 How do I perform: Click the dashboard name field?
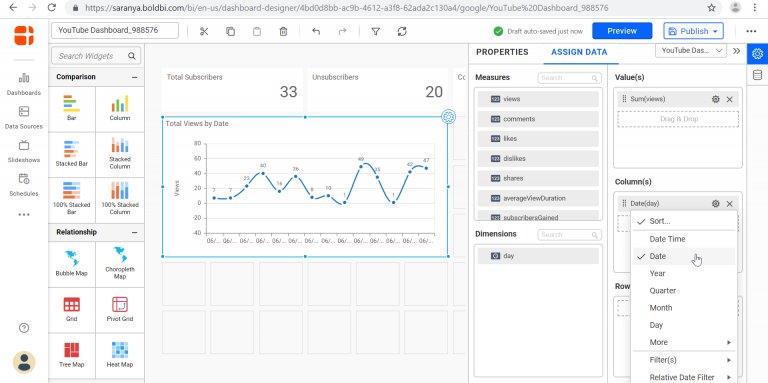point(115,30)
